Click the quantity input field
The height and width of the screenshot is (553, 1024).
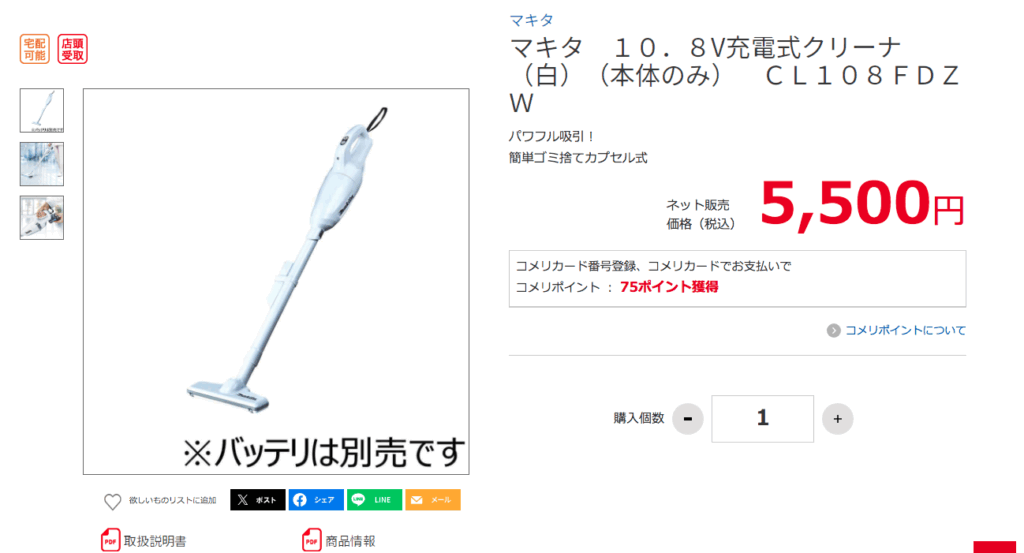[762, 419]
